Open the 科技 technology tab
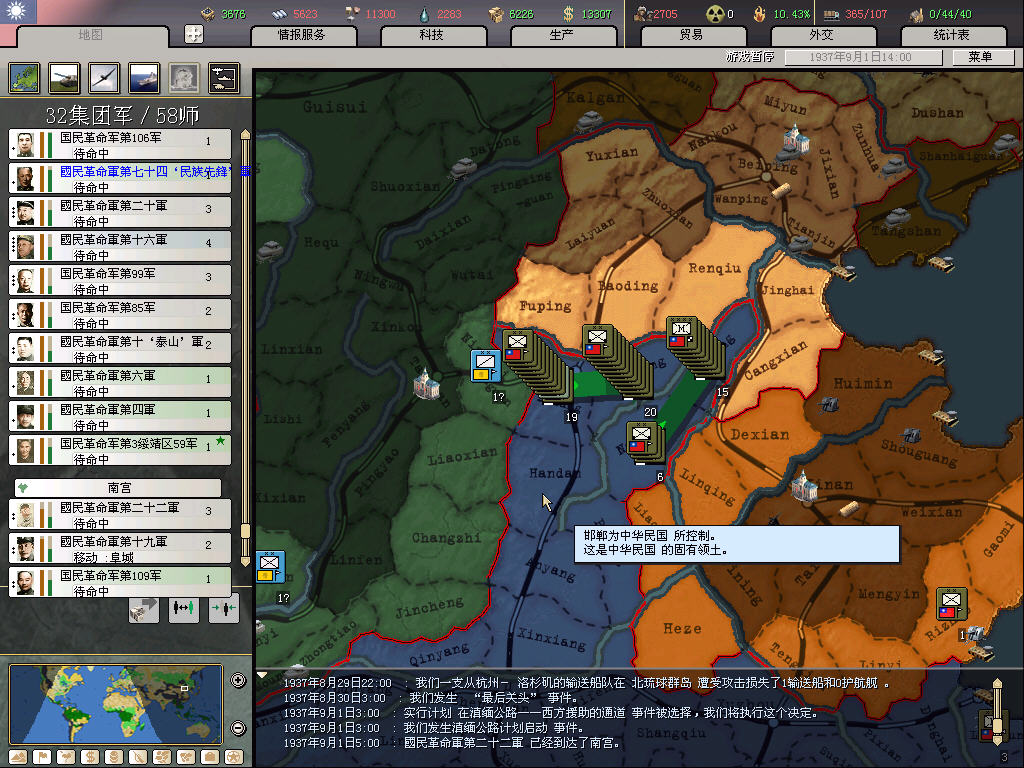The image size is (1024, 768). pos(431,35)
